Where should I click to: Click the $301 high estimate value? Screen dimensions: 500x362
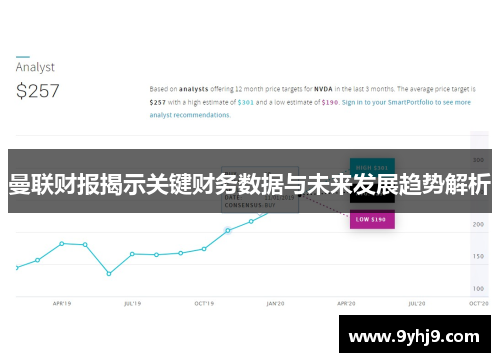click(x=246, y=102)
